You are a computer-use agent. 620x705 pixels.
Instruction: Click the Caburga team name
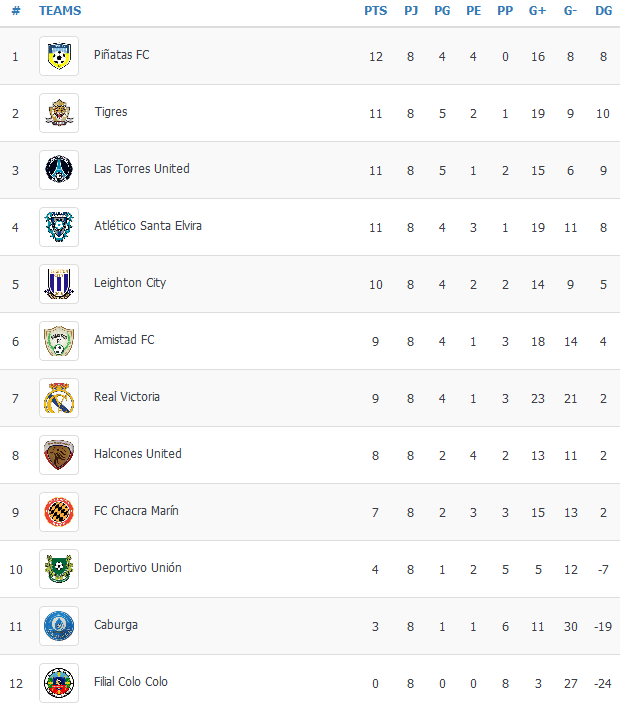click(x=116, y=625)
